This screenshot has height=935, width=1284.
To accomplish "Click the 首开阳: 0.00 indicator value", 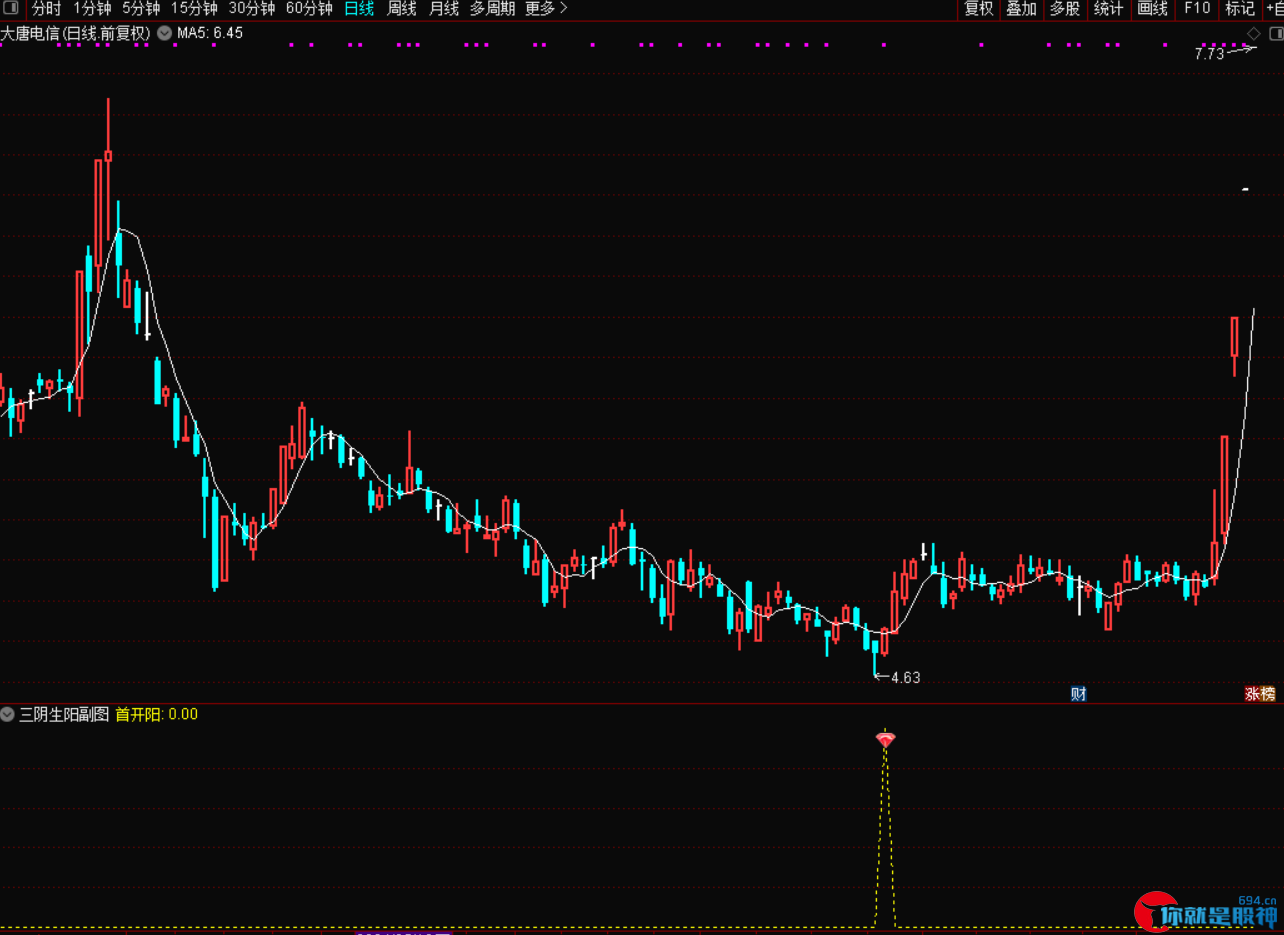I will [x=157, y=714].
